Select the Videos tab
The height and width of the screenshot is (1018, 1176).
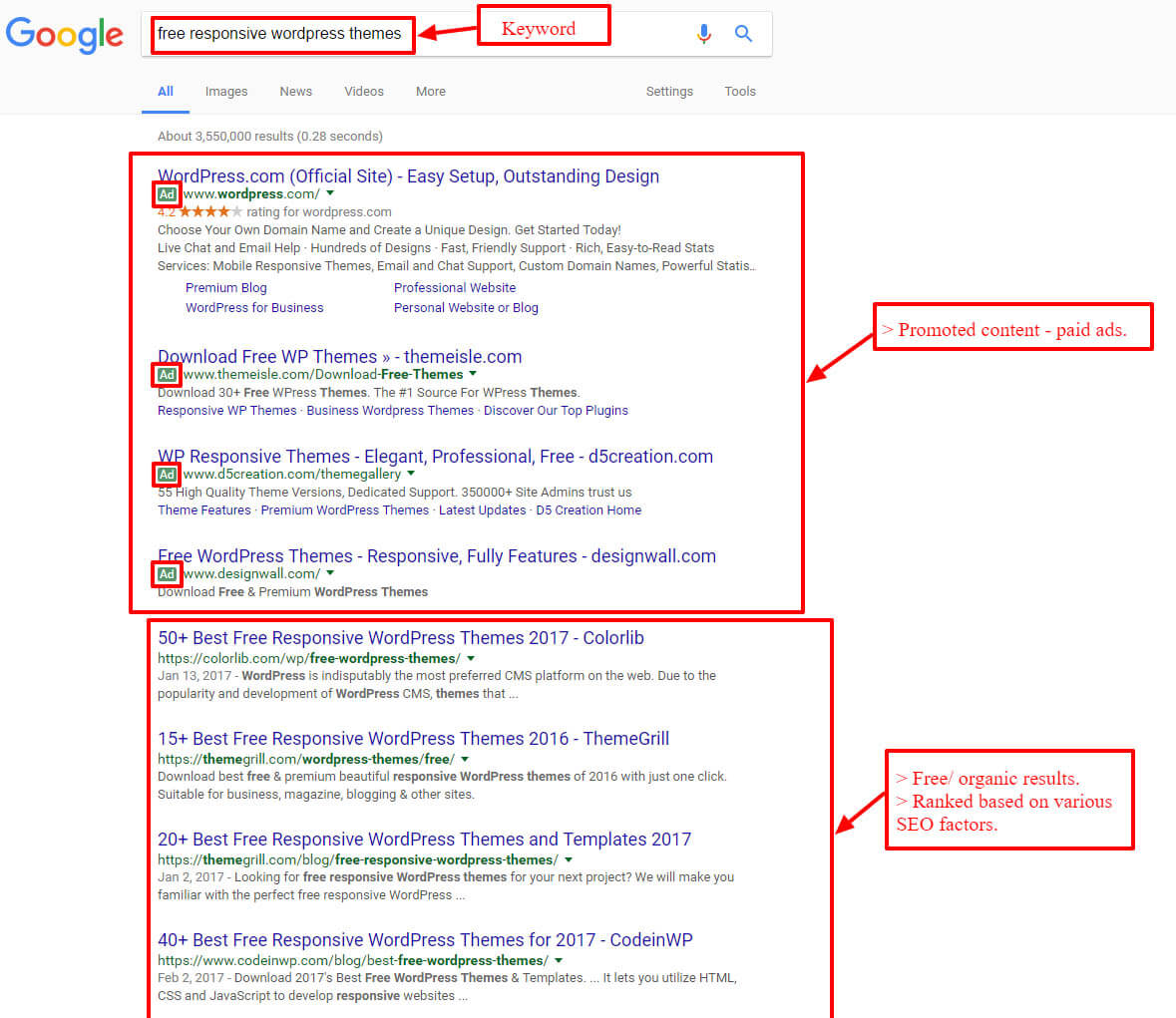[363, 91]
